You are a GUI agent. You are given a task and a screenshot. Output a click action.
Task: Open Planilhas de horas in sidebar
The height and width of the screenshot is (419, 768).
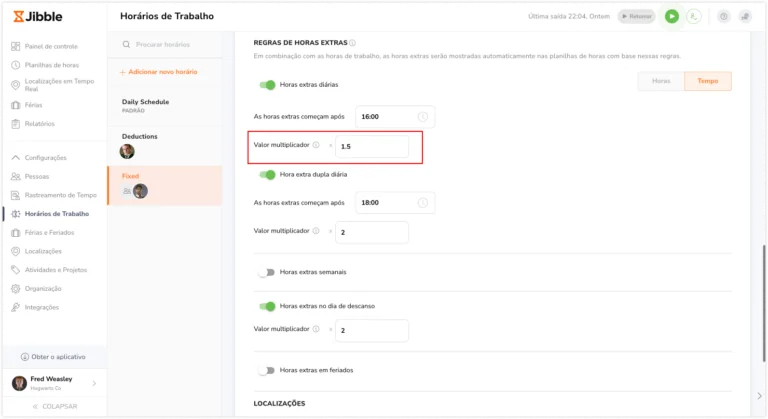point(51,65)
